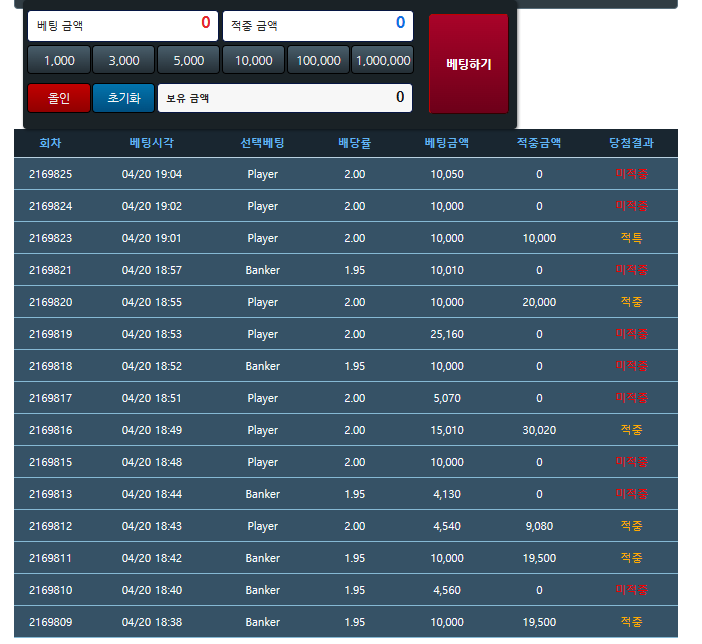Click the 적중 result for round 2169820
This screenshot has height=644, width=702.
pyautogui.click(x=631, y=302)
